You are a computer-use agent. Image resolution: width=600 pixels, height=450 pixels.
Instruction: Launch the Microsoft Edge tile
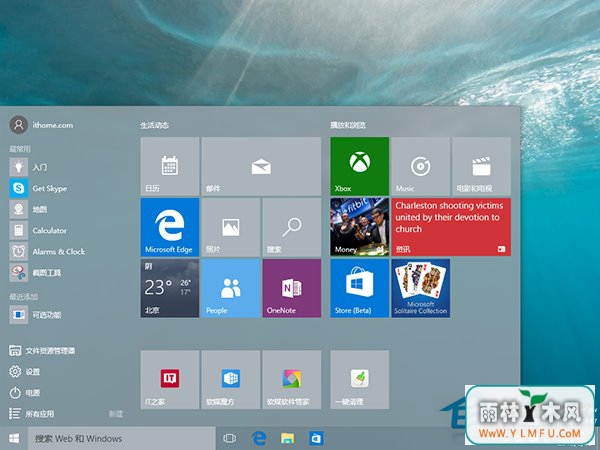(x=170, y=227)
